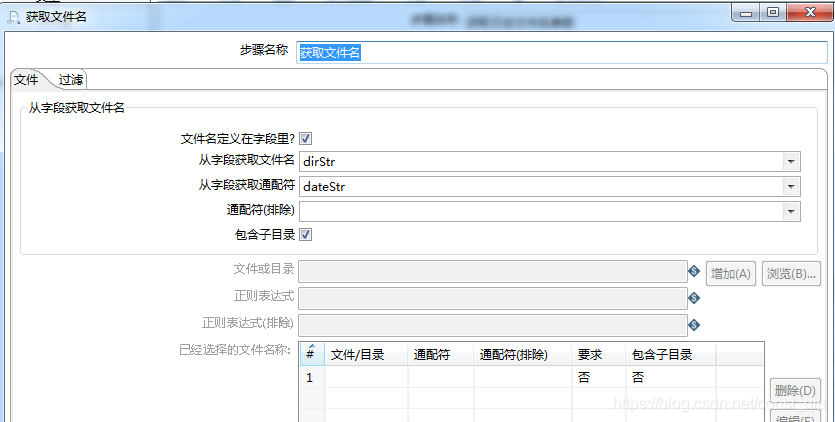Select row number 1 in table
The height and width of the screenshot is (422, 835).
(x=312, y=377)
